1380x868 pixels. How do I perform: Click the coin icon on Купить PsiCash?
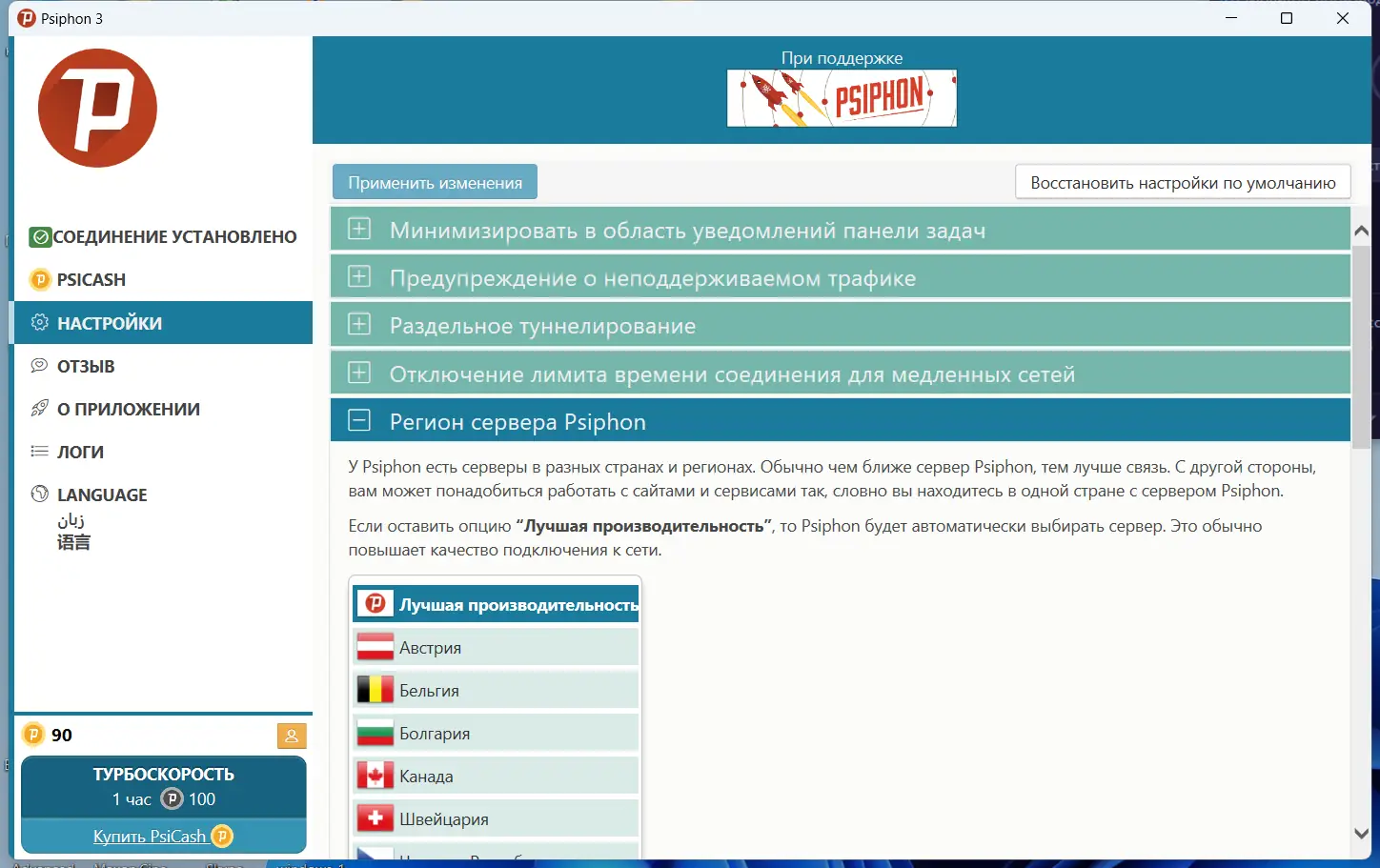pos(222,836)
